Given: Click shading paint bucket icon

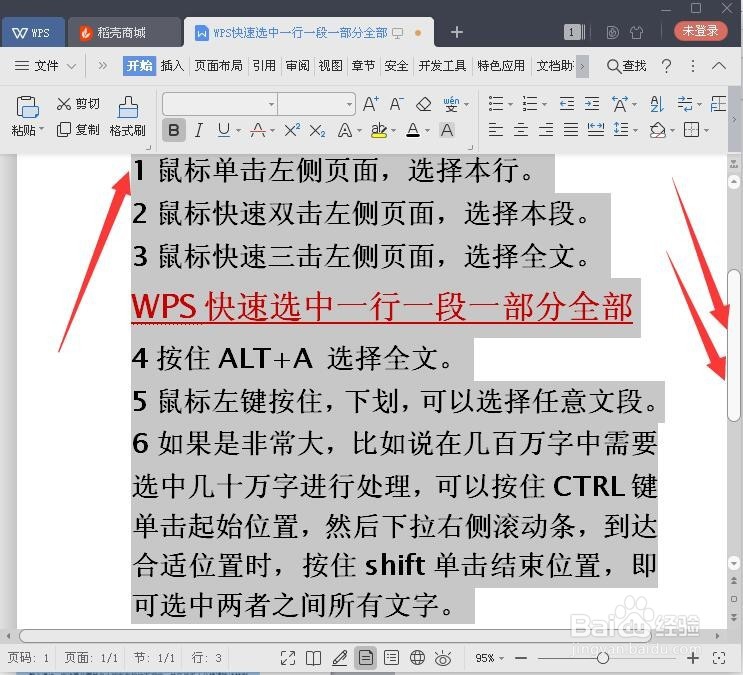Looking at the screenshot, I should 658,130.
